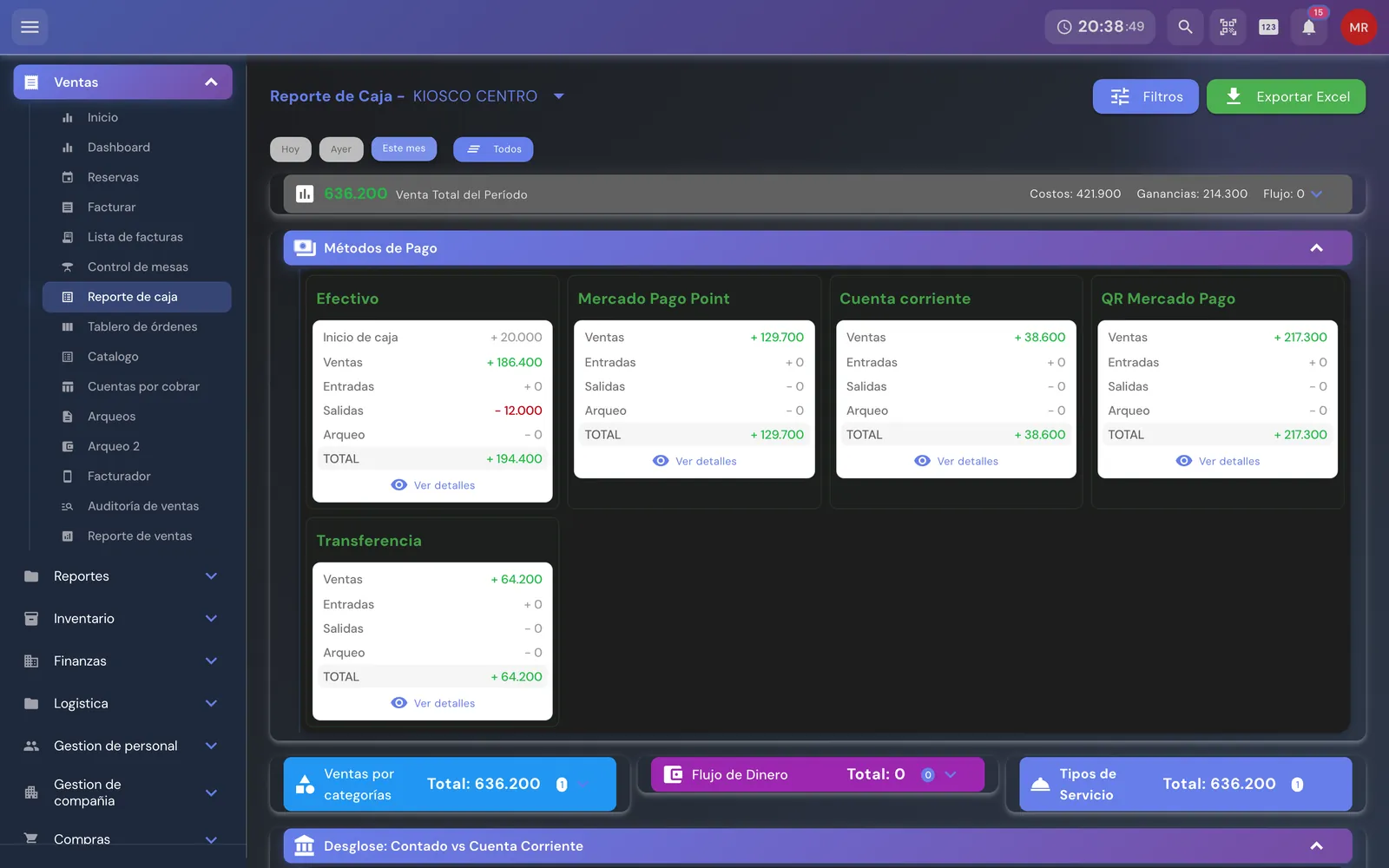Show Cuenta corriente Ver detalles

point(956,461)
